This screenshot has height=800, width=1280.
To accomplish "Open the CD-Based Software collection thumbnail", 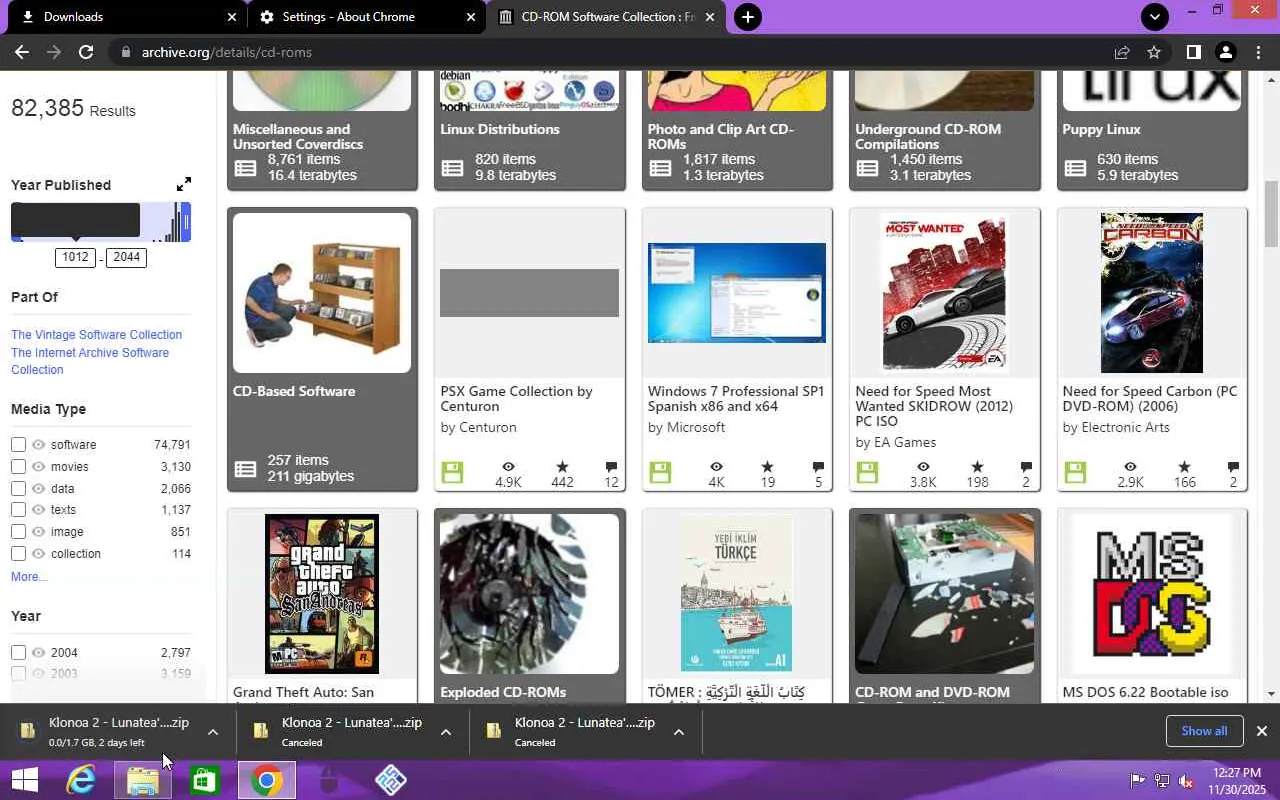I will [x=322, y=293].
